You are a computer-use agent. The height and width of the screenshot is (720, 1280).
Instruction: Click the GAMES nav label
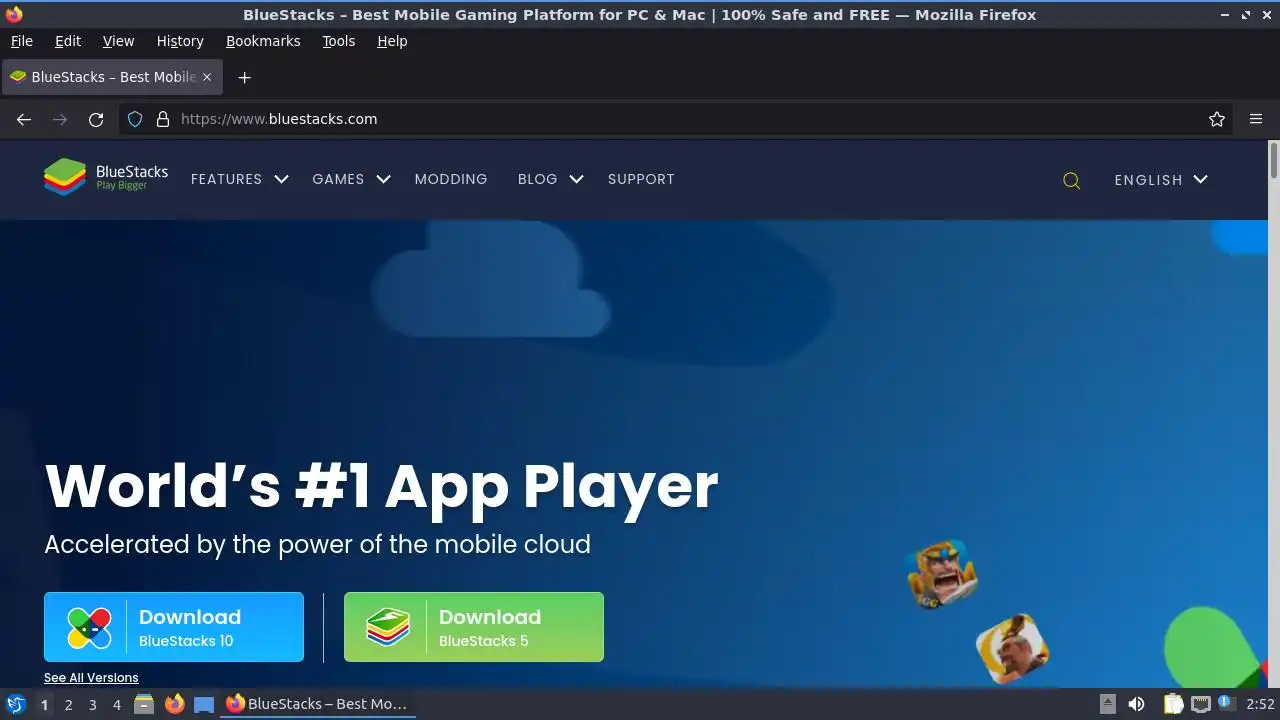click(338, 179)
